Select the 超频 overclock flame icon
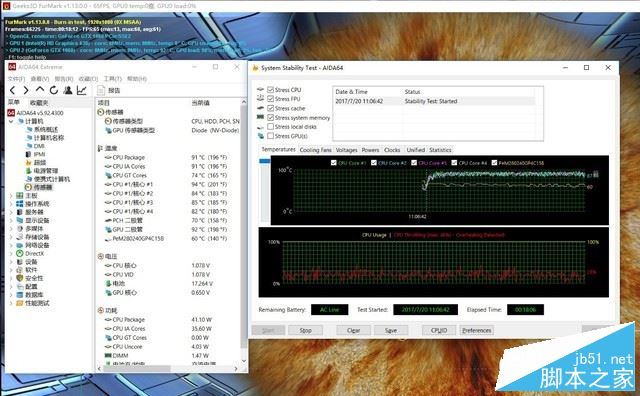Screen dimensions: 640x396 coord(29,162)
